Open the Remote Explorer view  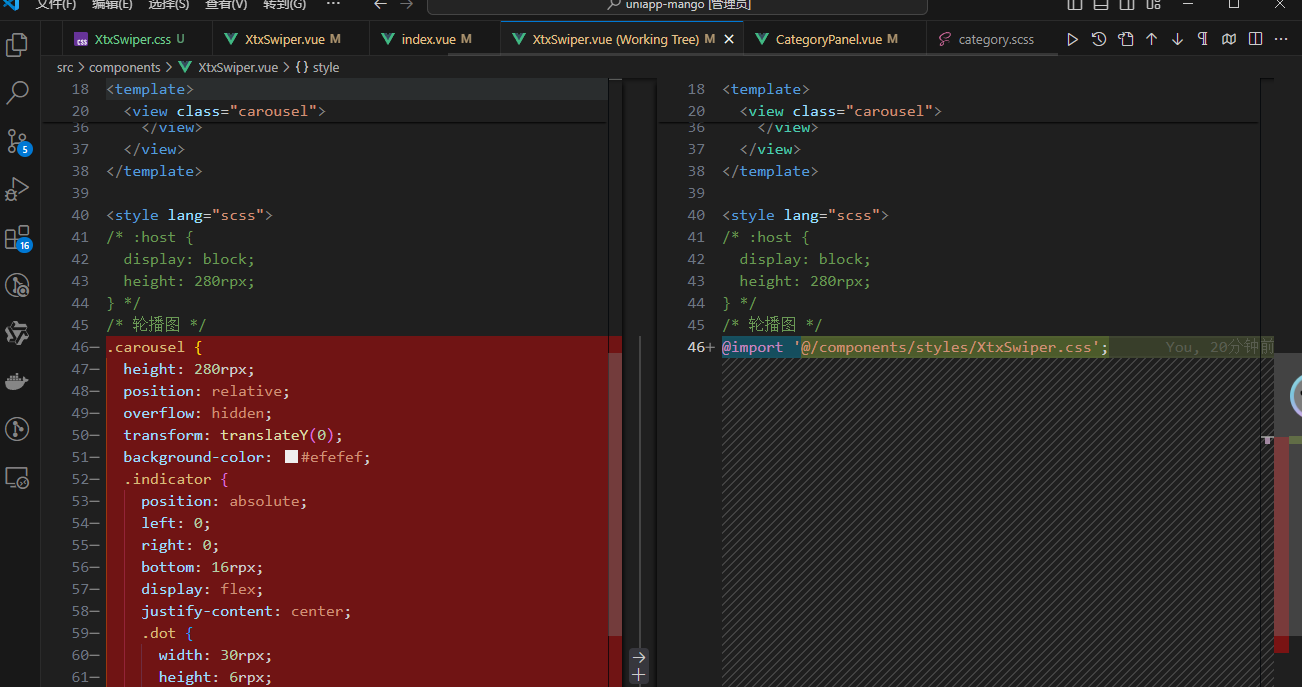tap(17, 478)
